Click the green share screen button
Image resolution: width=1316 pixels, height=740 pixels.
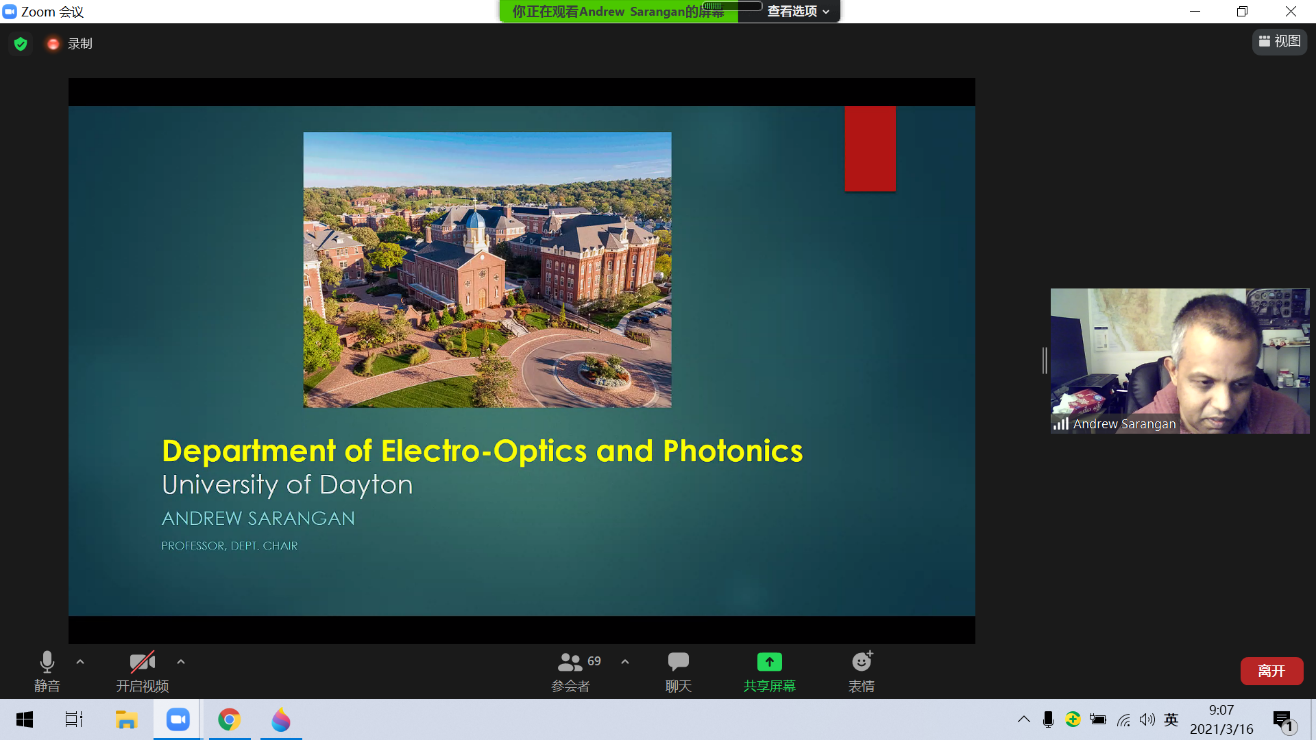(x=769, y=671)
